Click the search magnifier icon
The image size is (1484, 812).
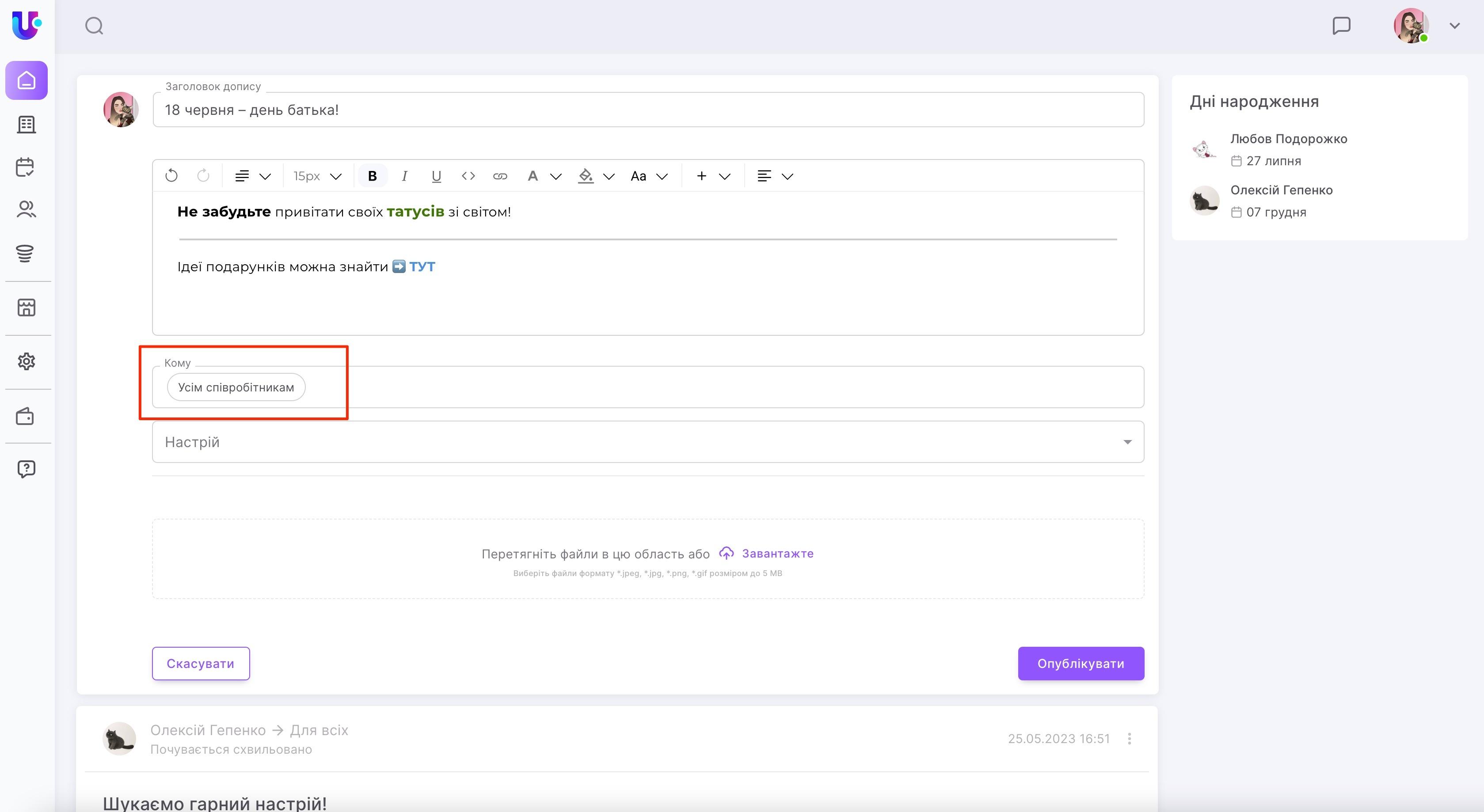pyautogui.click(x=94, y=26)
